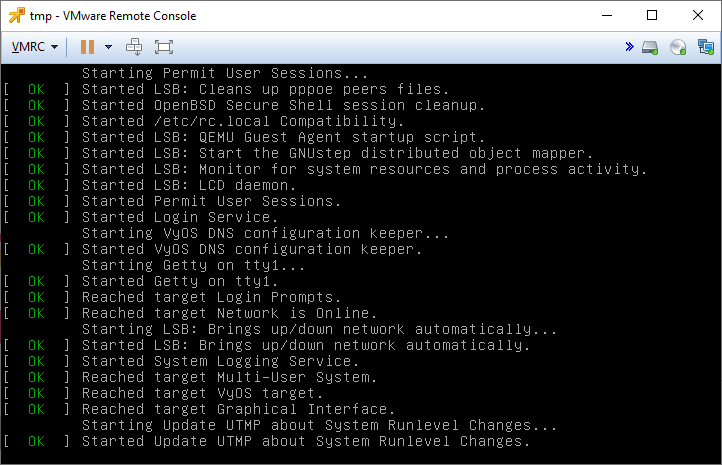722x465 pixels.
Task: Click the hard disk device icon
Action: coord(650,47)
